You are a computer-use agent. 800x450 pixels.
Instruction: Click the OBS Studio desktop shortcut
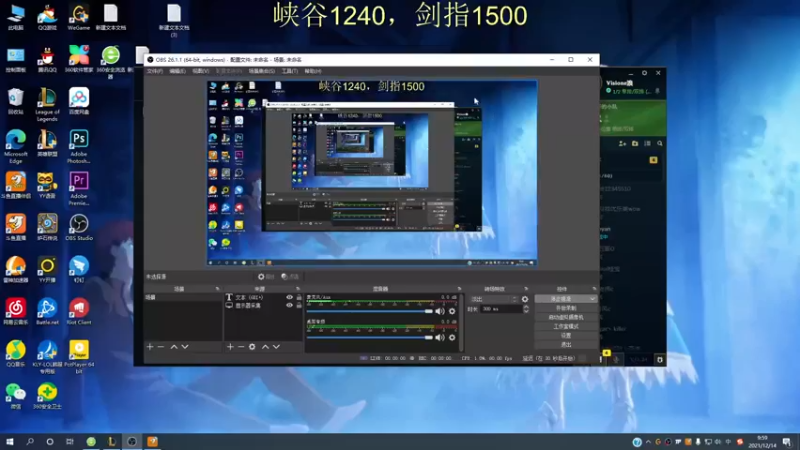click(x=79, y=228)
